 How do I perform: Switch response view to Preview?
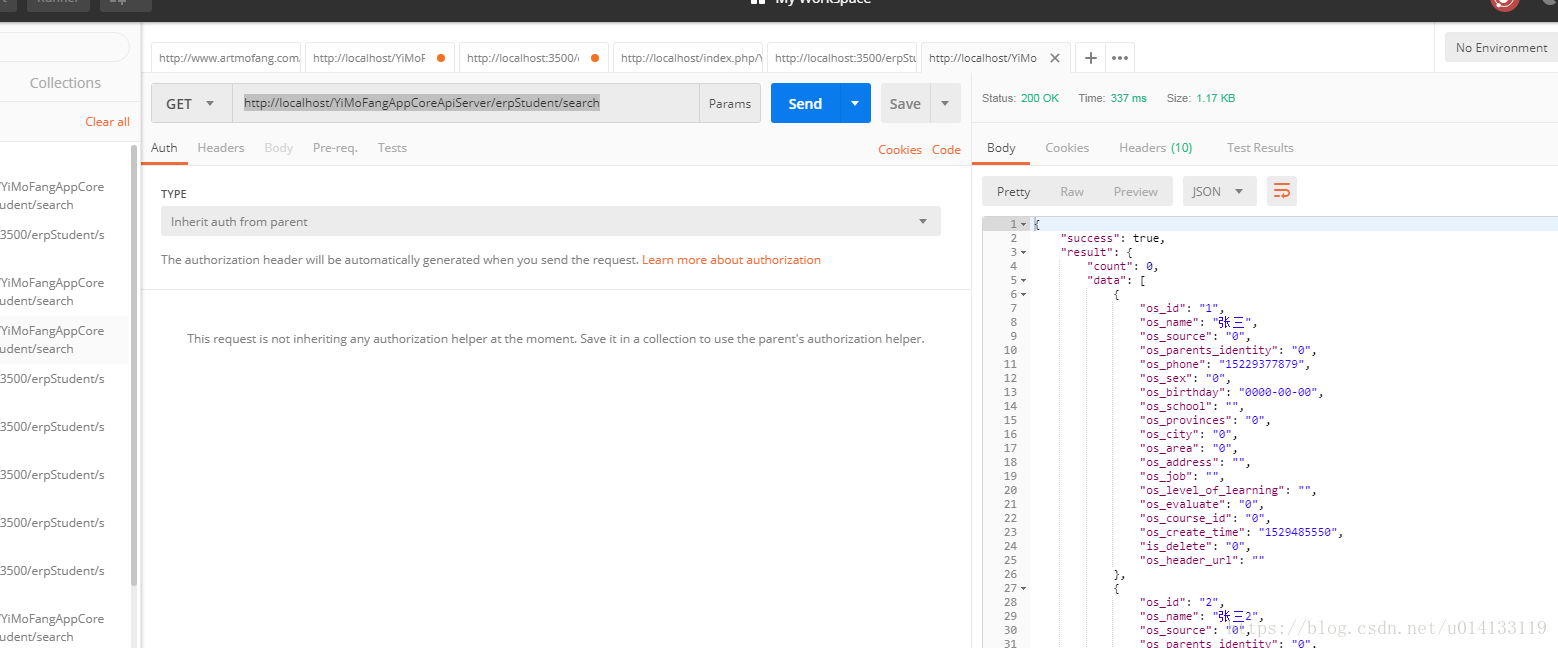coord(1135,191)
